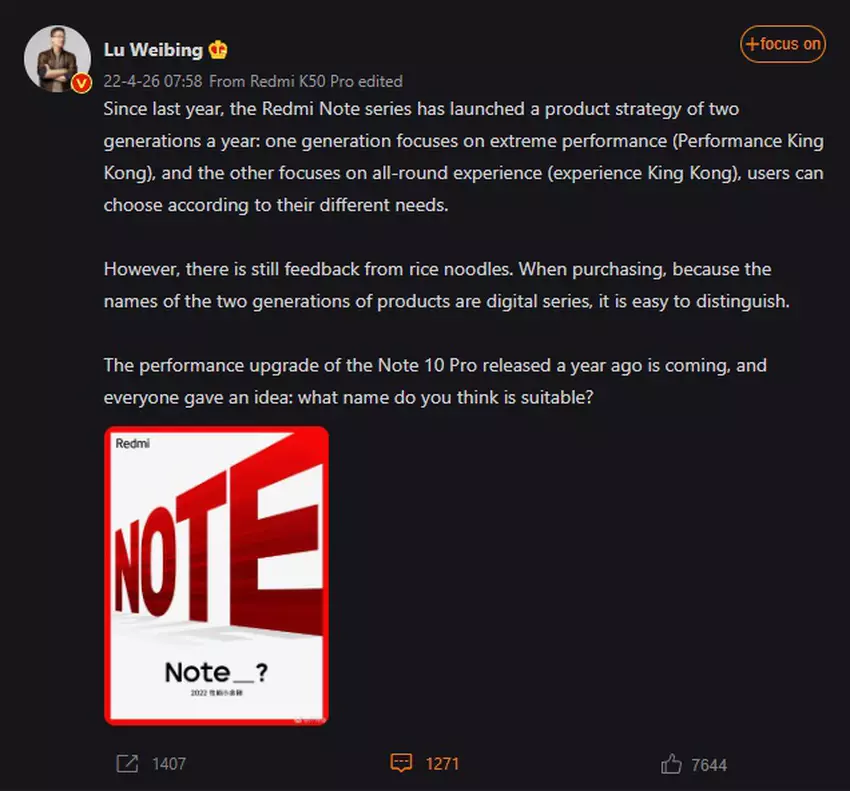The image size is (850, 791).
Task: Open comments via the speech bubble icon
Action: [401, 764]
